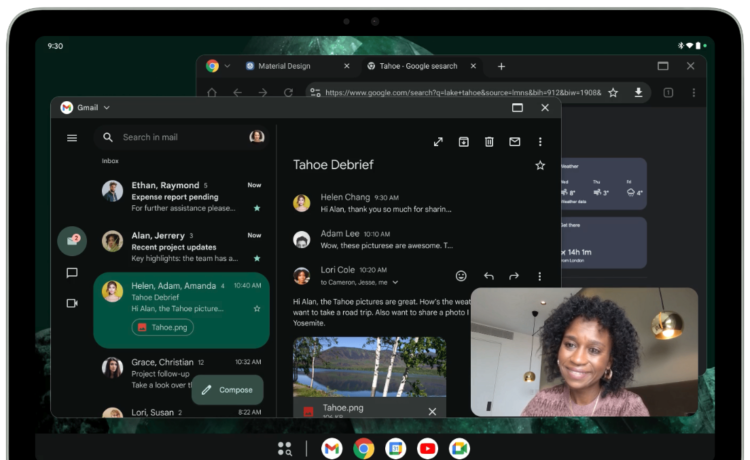Switch to the Material Design tab in Chrome
This screenshot has height=460, width=750.
point(284,66)
